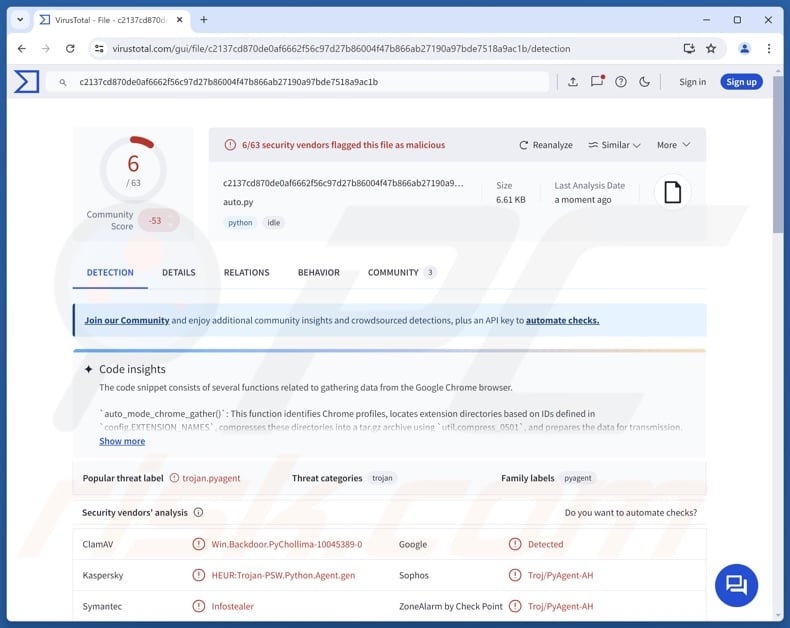This screenshot has width=790, height=628.
Task: Open the VirusTotal logo home link
Action: (x=27, y=82)
